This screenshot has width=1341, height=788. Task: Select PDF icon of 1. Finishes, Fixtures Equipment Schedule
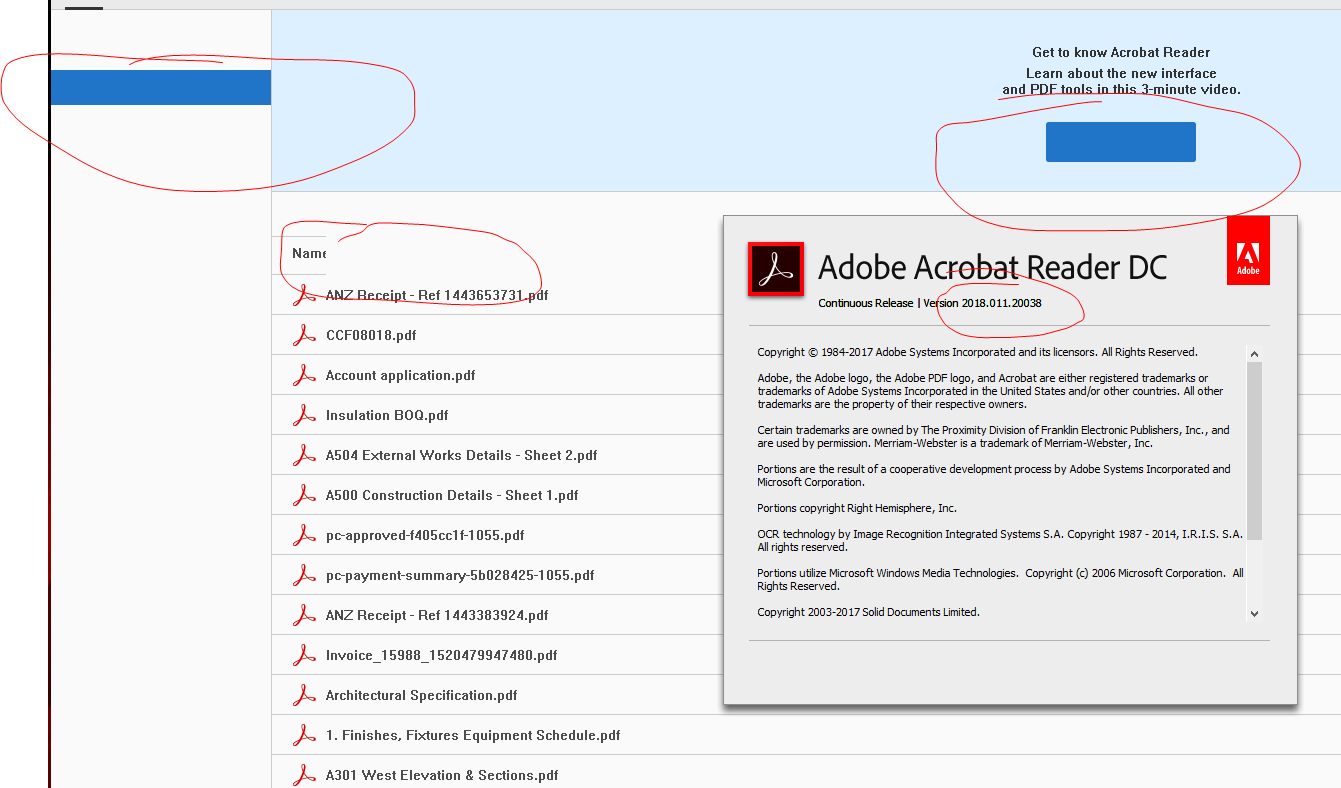pyautogui.click(x=304, y=735)
